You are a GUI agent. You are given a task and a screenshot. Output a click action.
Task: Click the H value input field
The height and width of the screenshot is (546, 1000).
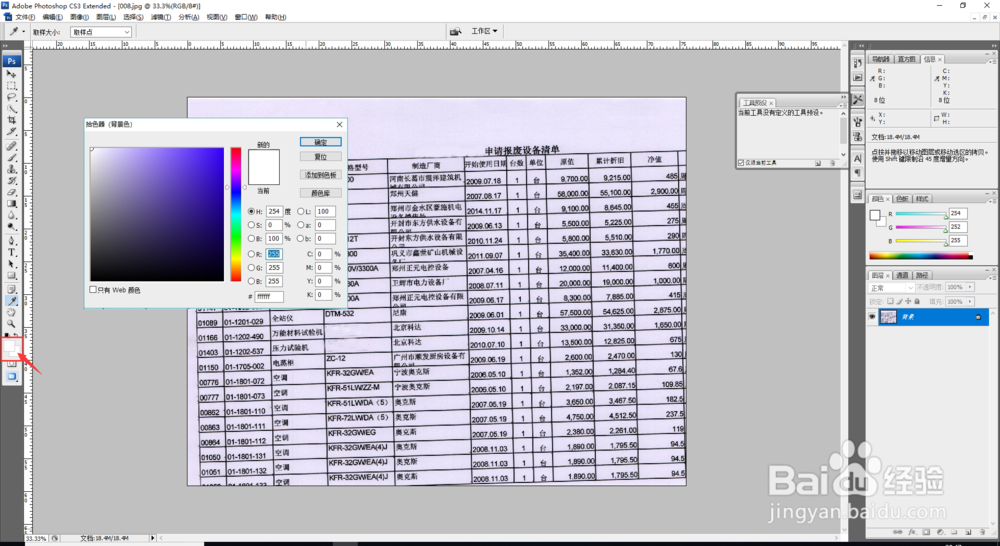pos(274,211)
